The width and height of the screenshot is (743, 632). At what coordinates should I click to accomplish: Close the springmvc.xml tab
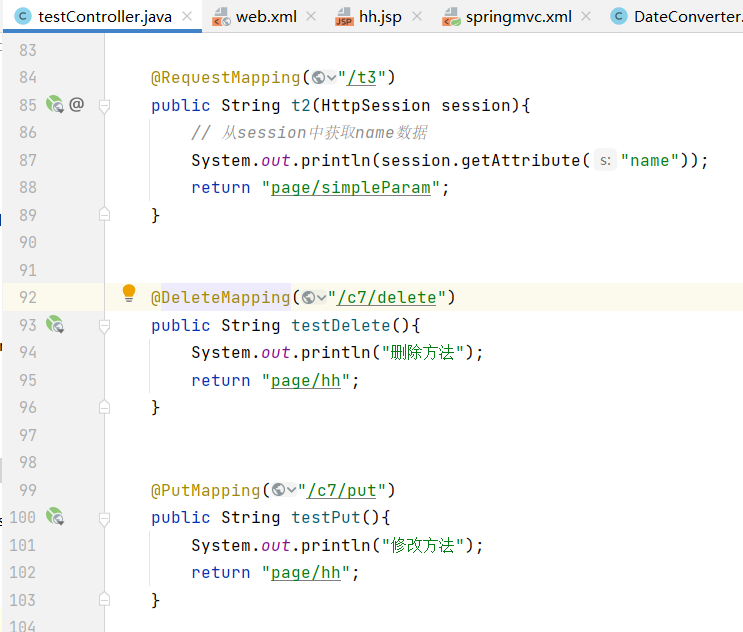point(586,17)
